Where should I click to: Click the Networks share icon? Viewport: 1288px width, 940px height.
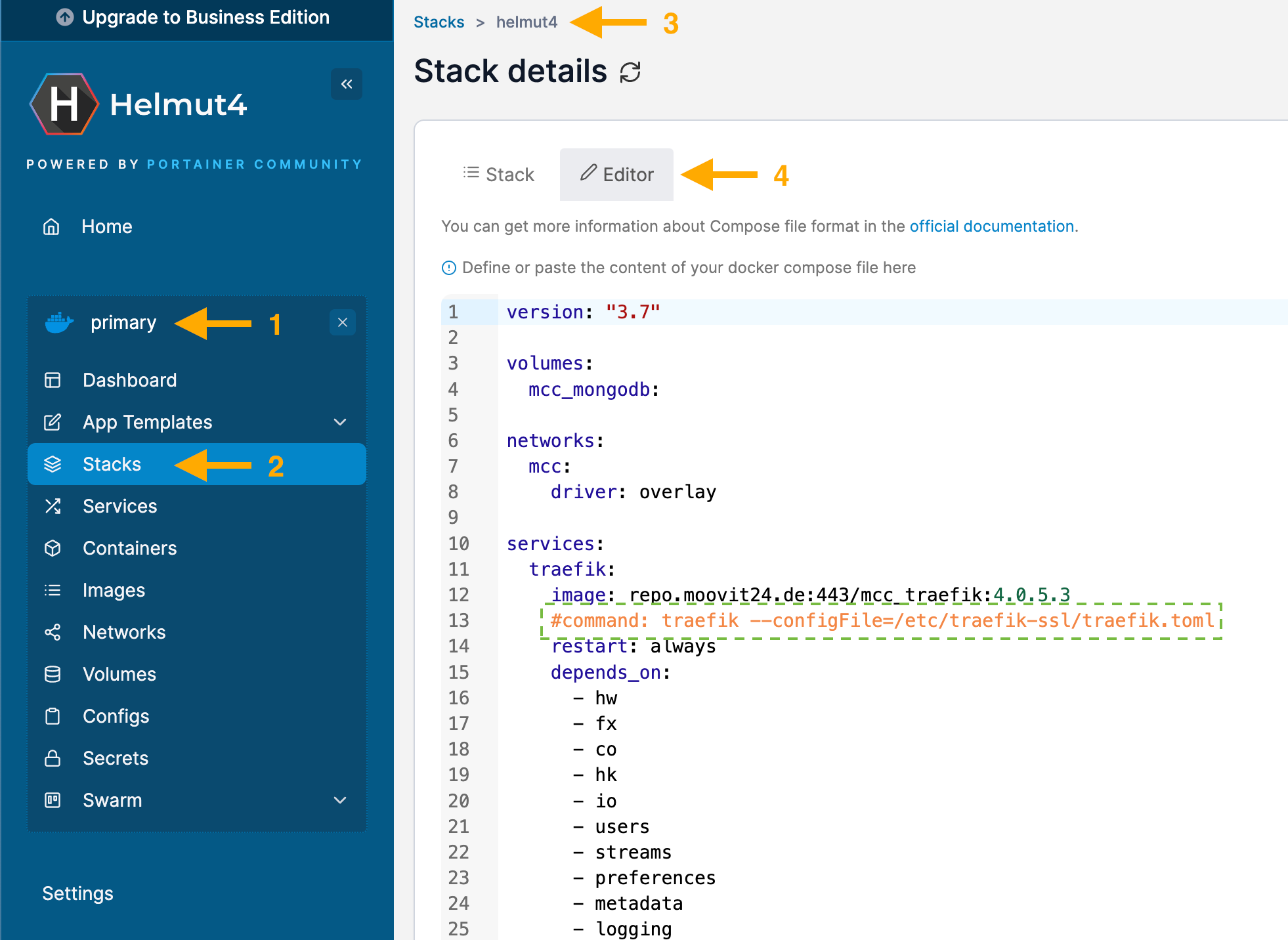pyautogui.click(x=53, y=632)
